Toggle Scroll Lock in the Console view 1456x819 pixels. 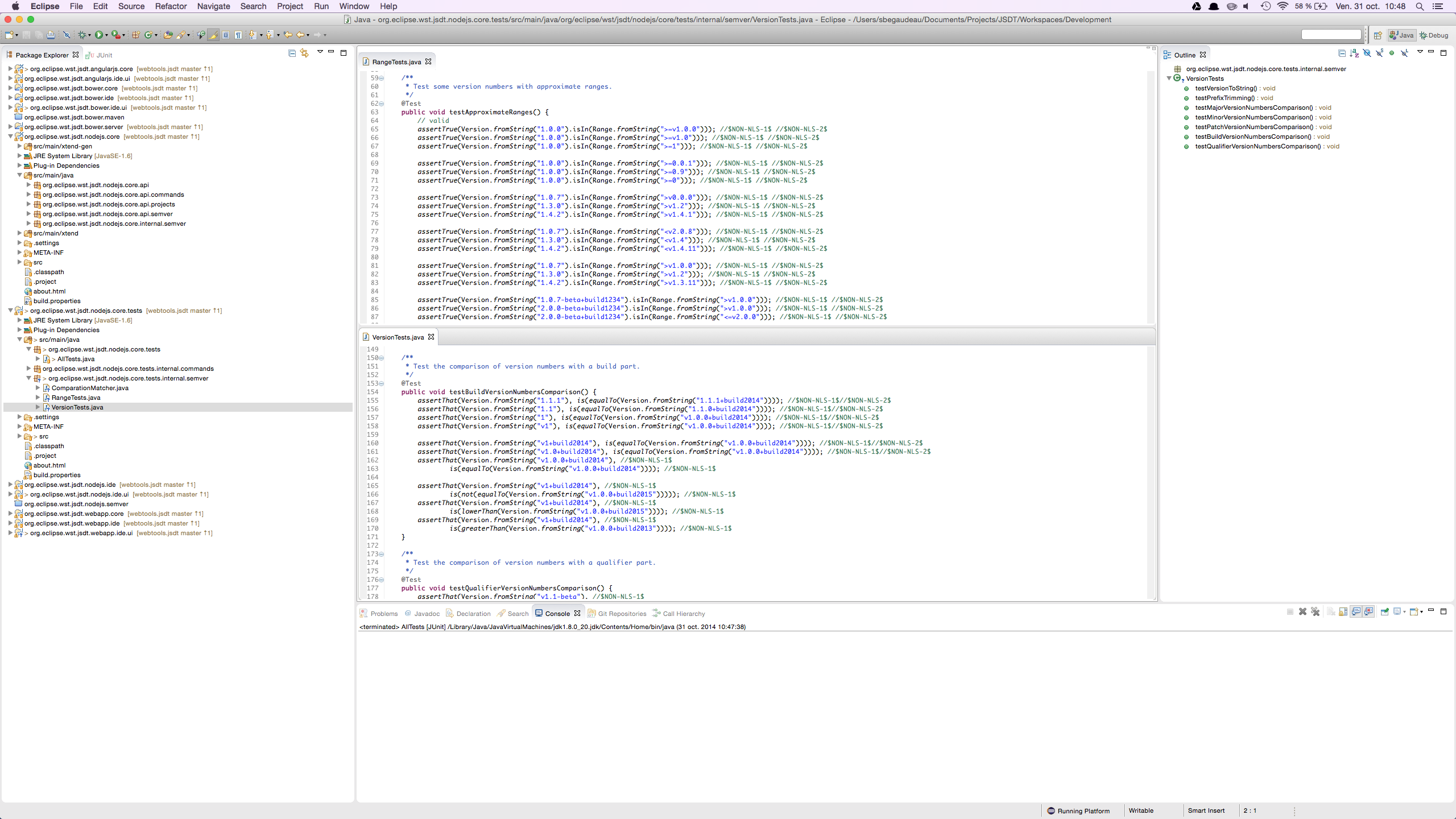coord(1343,611)
